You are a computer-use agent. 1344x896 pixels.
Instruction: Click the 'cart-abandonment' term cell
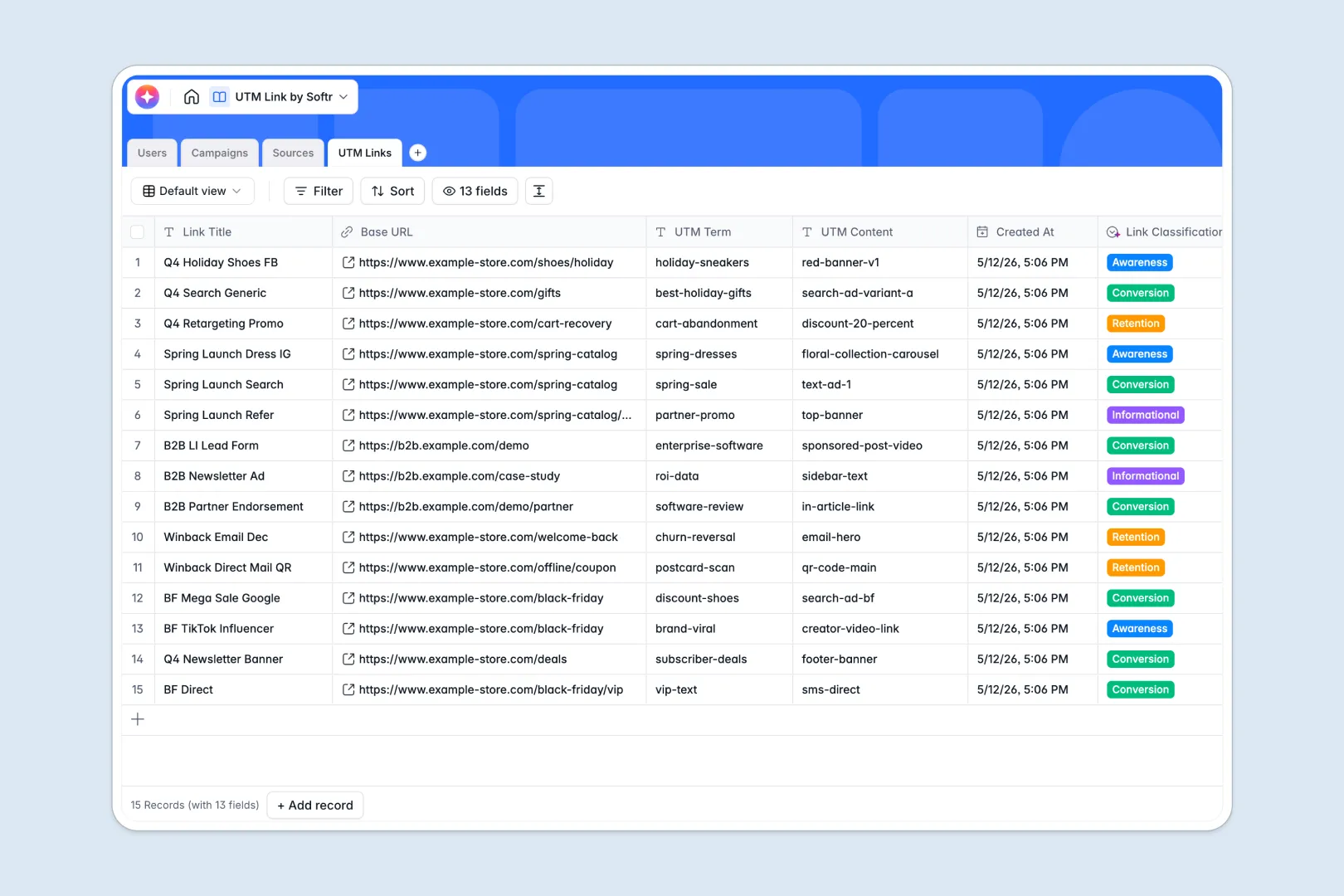[x=719, y=324]
